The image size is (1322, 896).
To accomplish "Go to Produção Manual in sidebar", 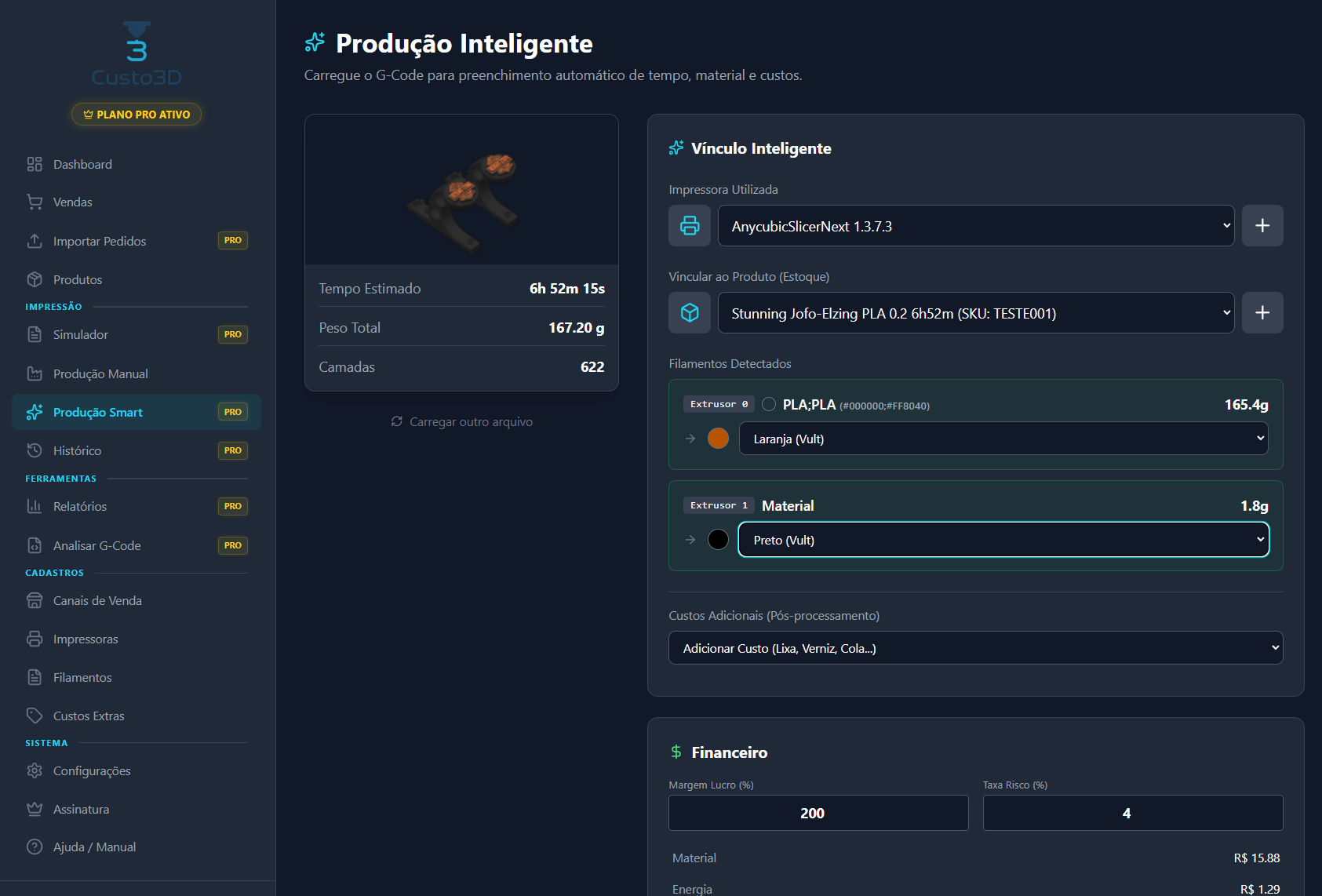I will [x=100, y=374].
